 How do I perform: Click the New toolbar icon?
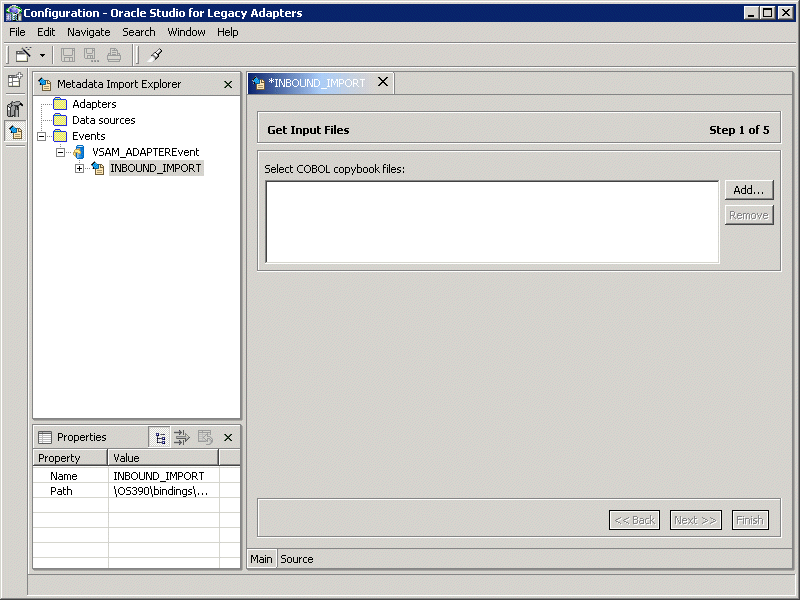23,55
